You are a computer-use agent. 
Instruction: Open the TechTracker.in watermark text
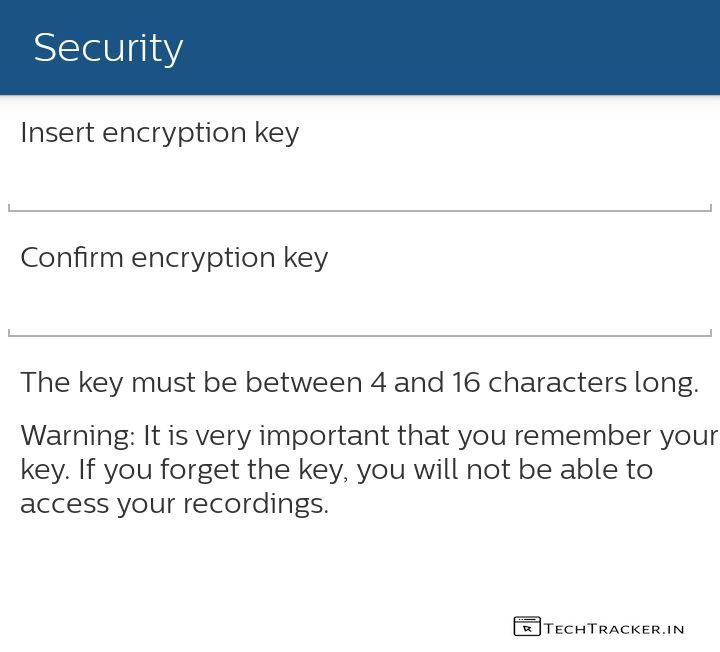pos(615,629)
